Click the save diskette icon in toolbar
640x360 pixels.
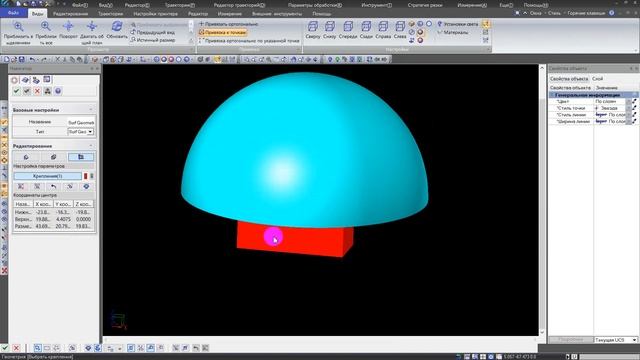(x=22, y=60)
